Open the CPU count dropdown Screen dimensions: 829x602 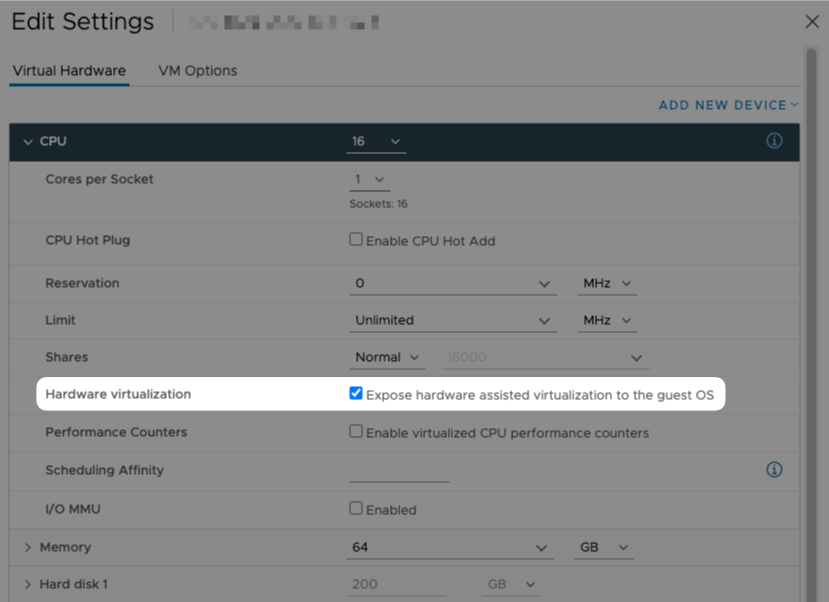pyautogui.click(x=376, y=142)
